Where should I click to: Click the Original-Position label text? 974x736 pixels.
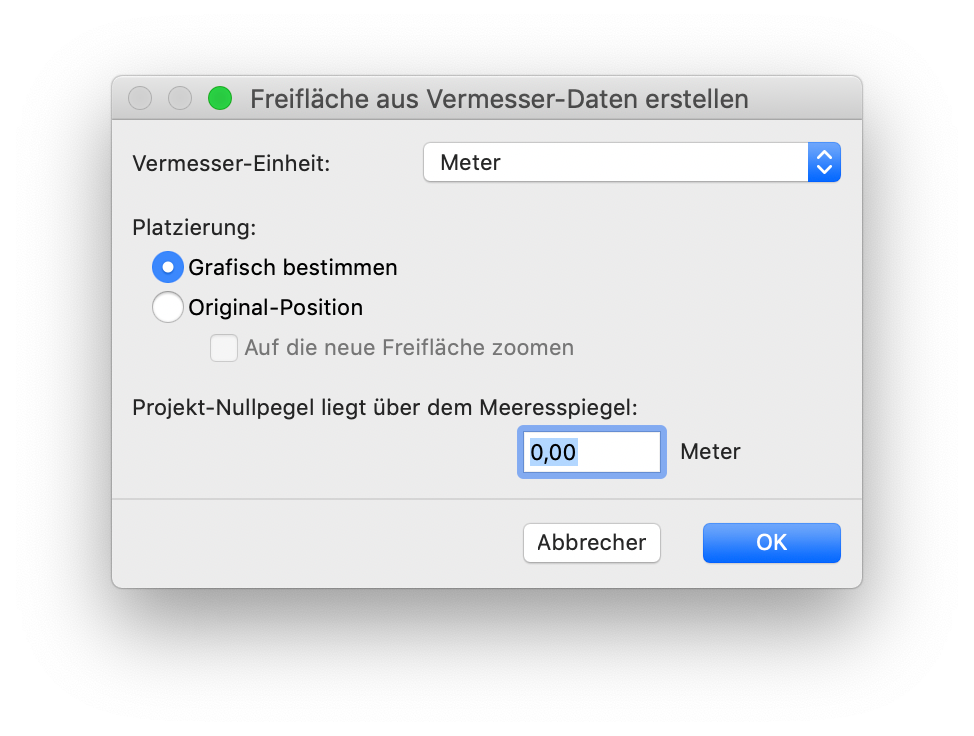pos(275,308)
